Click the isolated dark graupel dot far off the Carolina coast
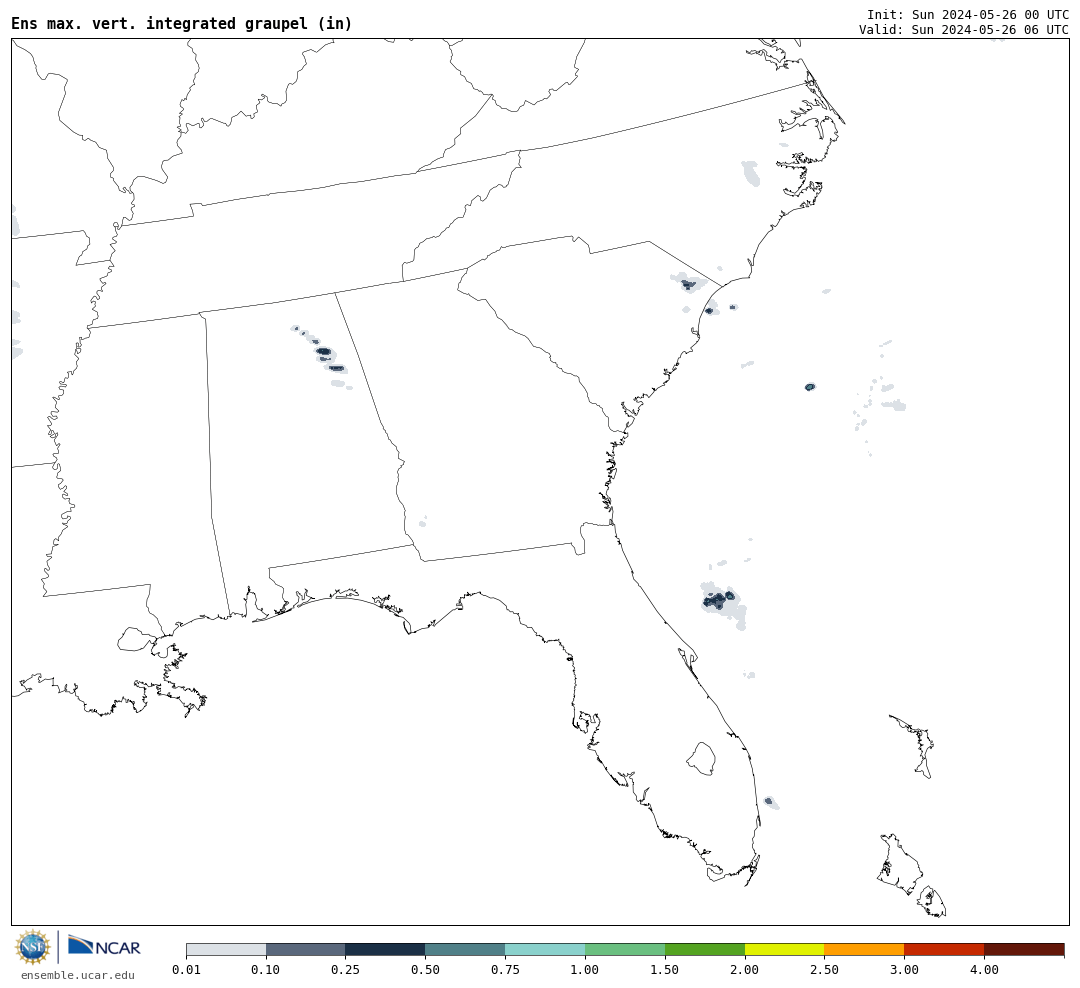Image resolution: width=1080 pixels, height=988 pixels. [810, 387]
